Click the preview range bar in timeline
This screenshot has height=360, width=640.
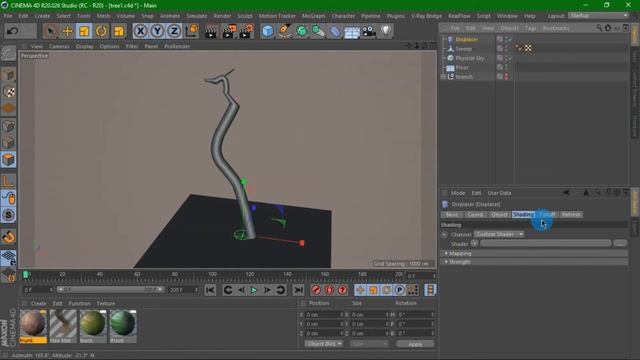pyautogui.click(x=110, y=289)
